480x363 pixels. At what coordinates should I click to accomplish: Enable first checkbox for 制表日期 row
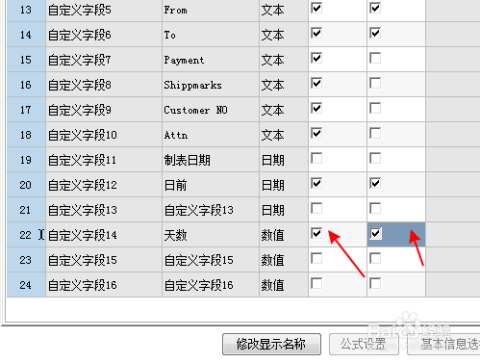click(316, 158)
